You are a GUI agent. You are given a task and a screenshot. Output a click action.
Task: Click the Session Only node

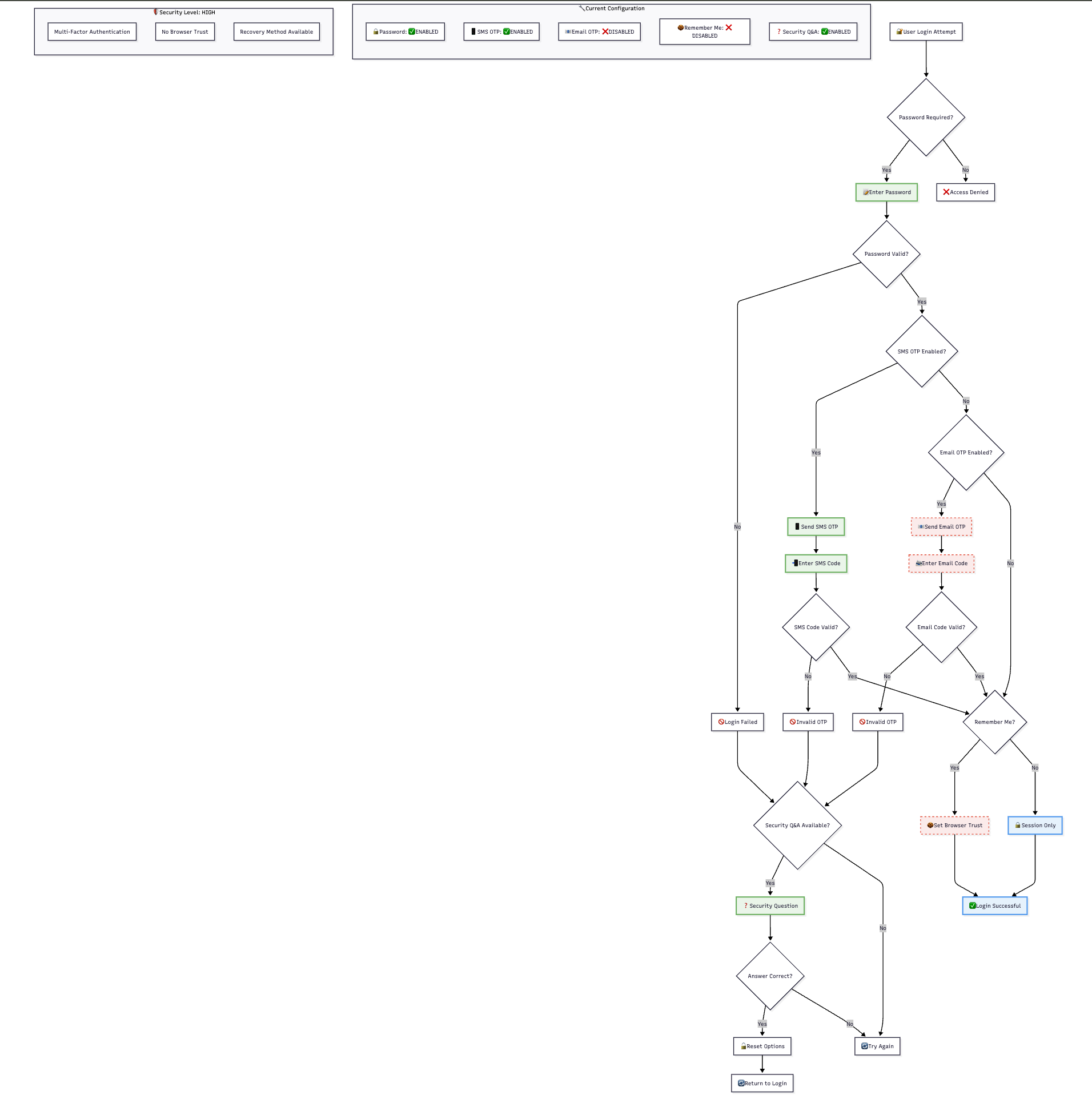[1035, 826]
